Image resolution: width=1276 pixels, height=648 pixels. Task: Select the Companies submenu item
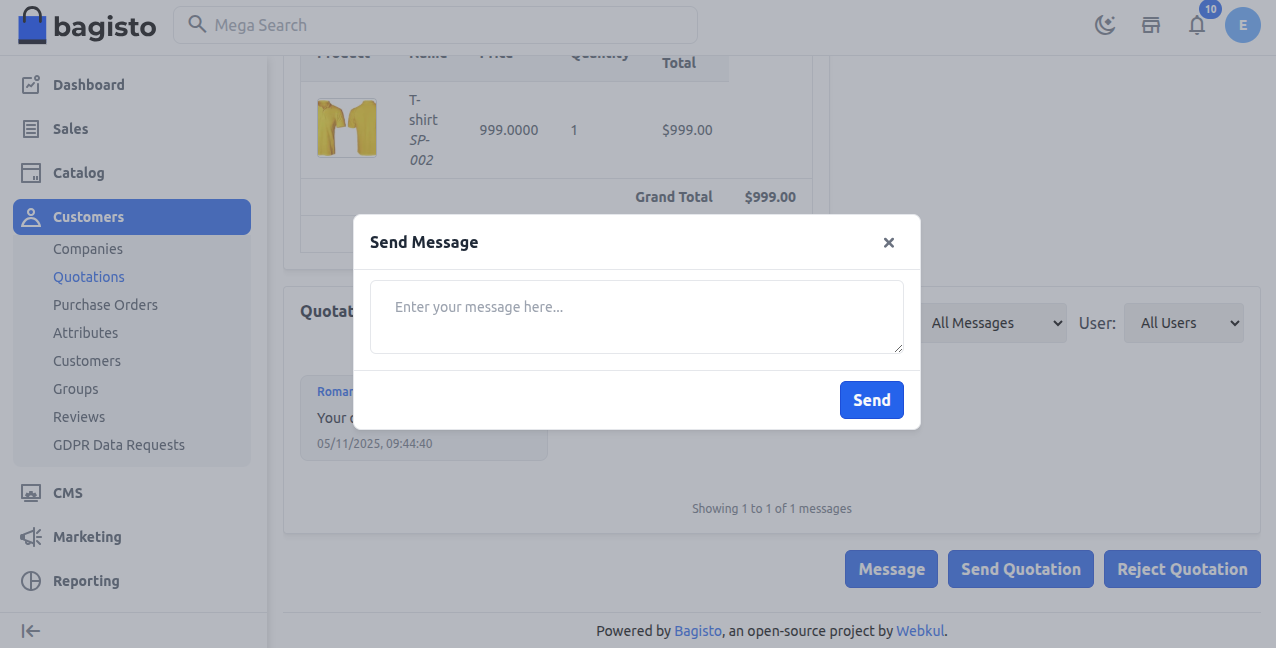[x=88, y=249]
